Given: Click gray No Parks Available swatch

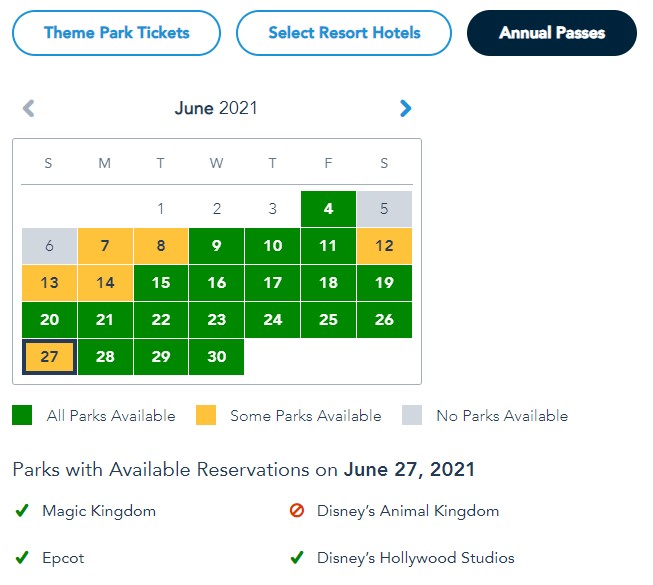Looking at the screenshot, I should (x=411, y=415).
